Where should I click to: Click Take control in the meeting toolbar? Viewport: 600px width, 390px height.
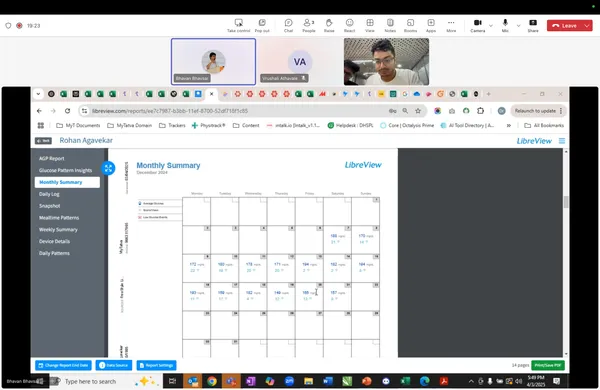238,26
